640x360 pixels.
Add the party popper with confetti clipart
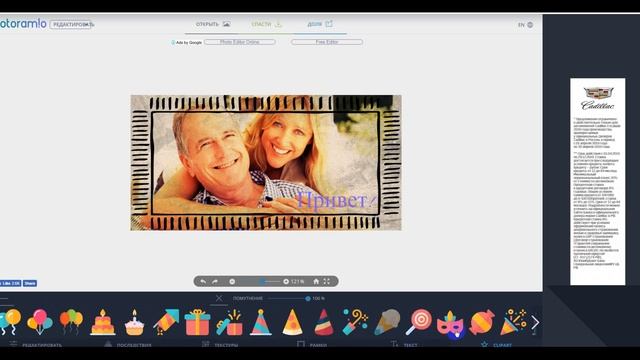[355, 322]
